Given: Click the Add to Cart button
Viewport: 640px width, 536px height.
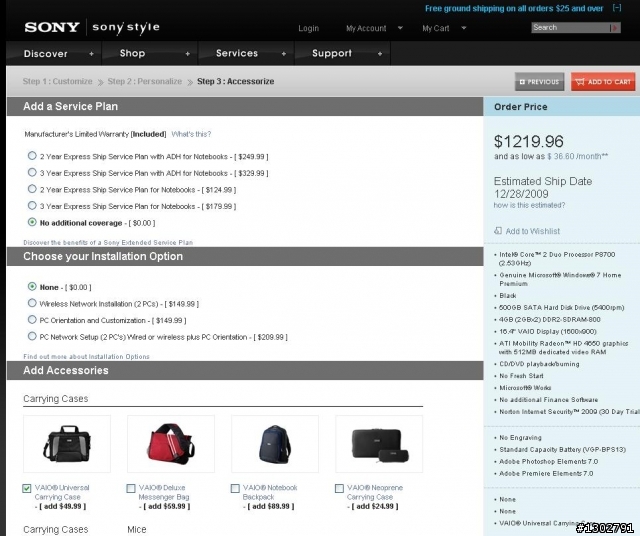Looking at the screenshot, I should click(603, 82).
